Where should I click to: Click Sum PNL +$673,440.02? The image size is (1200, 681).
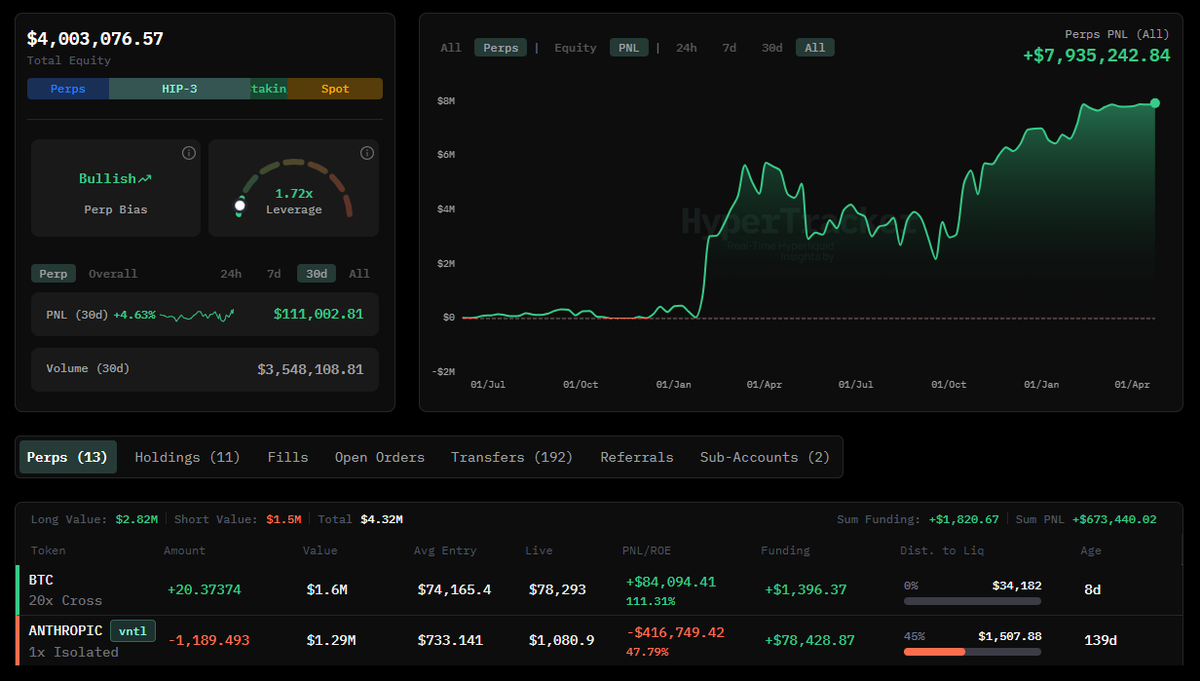1114,520
